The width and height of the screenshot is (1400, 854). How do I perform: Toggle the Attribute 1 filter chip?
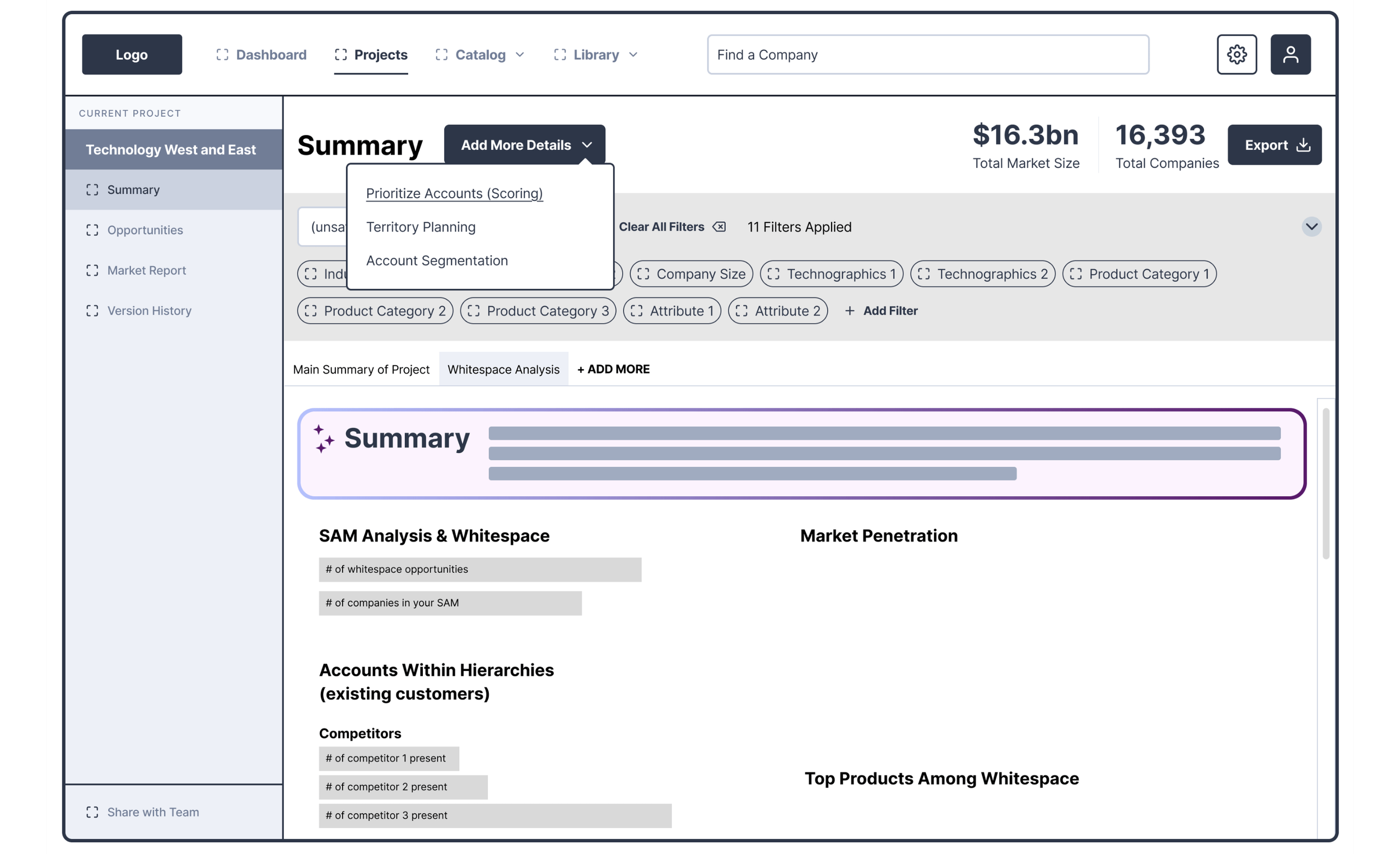pyautogui.click(x=671, y=311)
